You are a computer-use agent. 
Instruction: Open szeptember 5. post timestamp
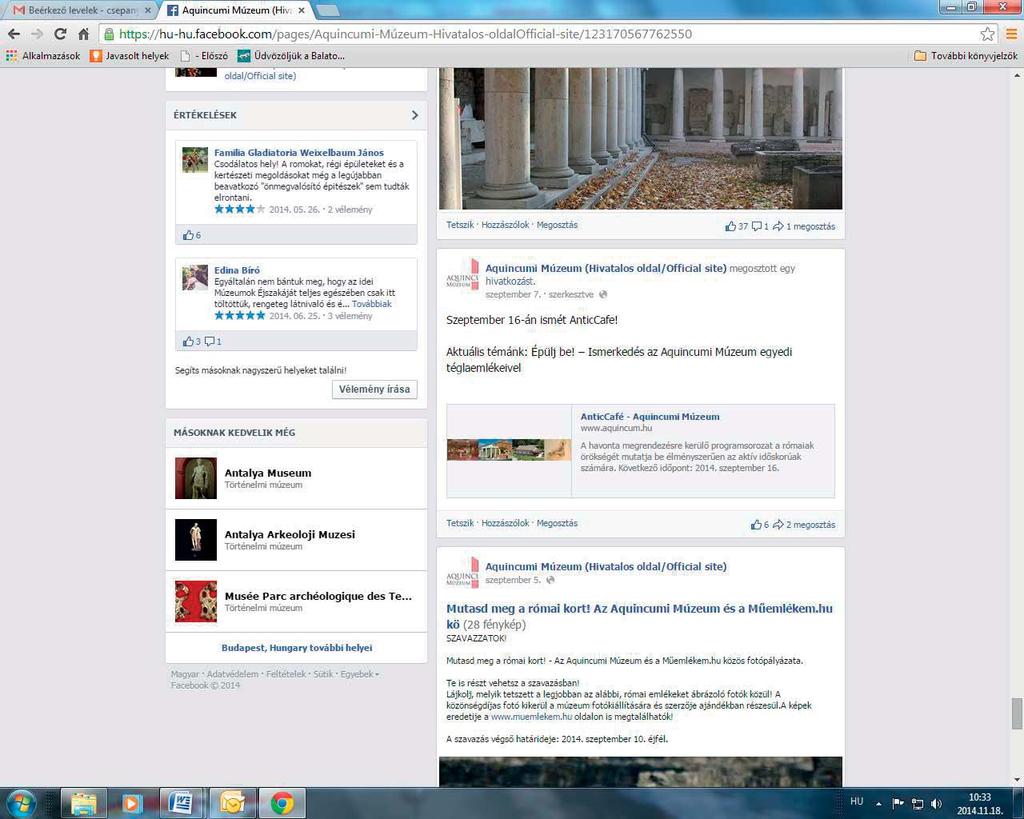[x=513, y=580]
